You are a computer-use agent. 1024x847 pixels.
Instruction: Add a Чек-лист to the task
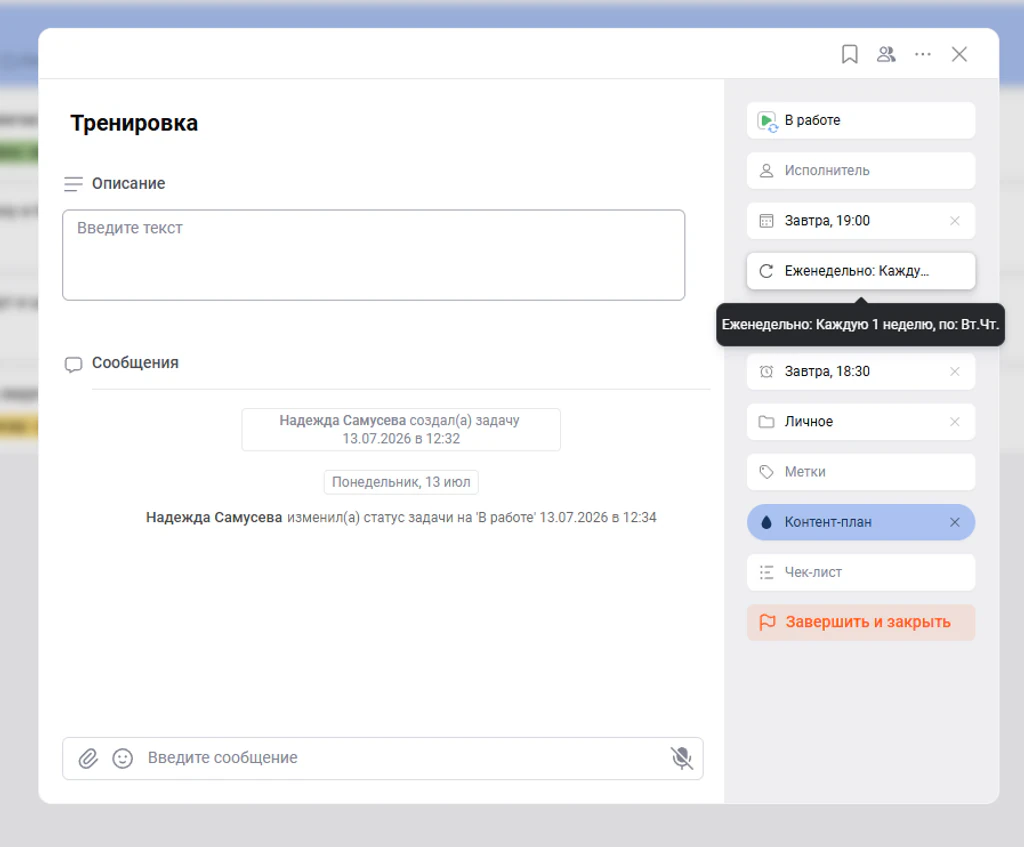tap(861, 573)
